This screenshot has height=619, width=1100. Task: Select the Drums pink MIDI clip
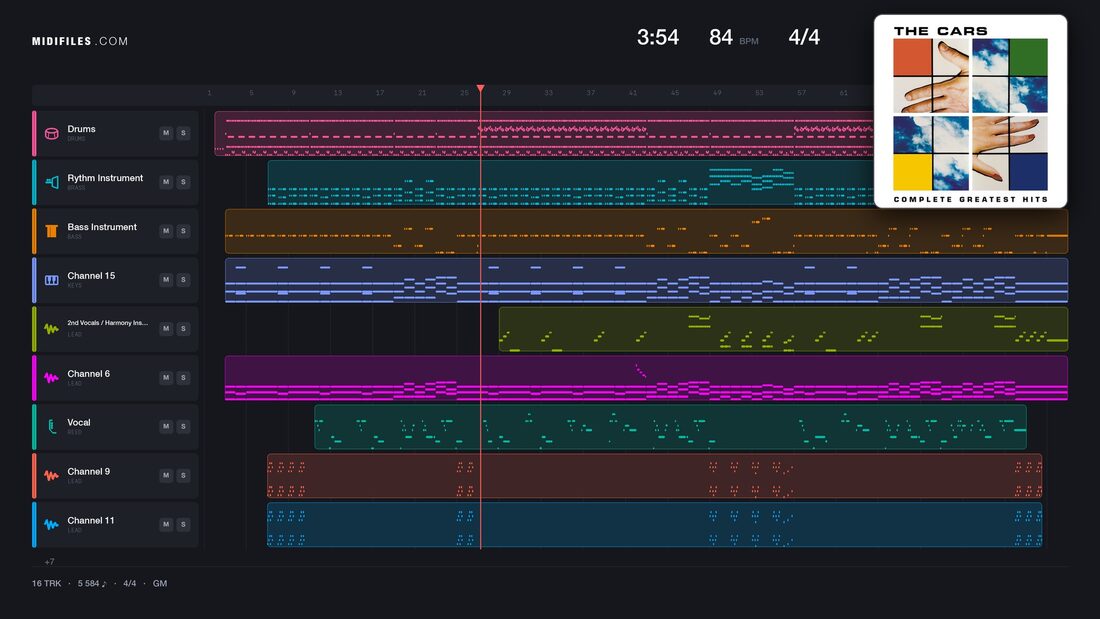(544, 133)
